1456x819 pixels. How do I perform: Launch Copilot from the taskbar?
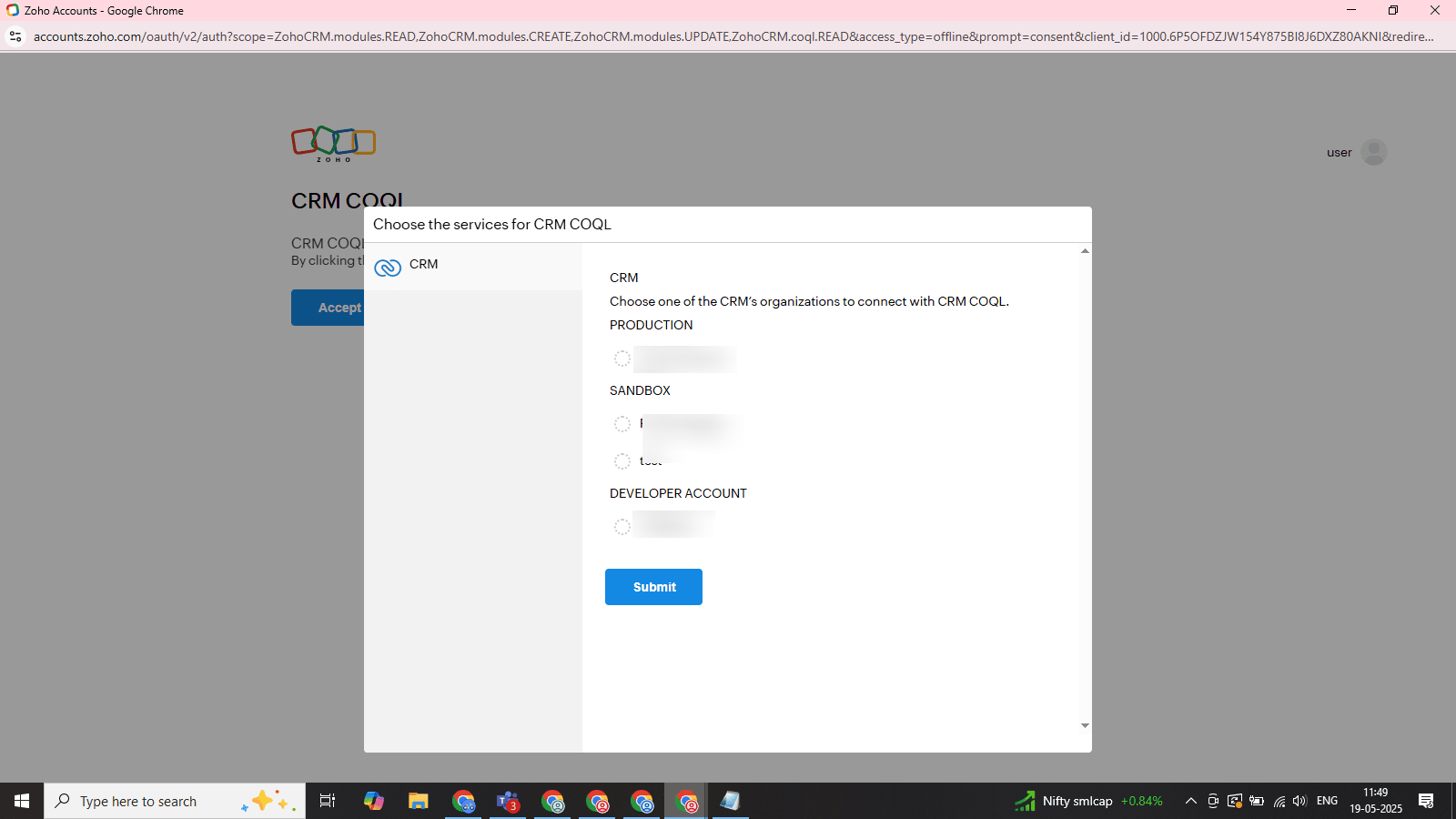point(374,801)
